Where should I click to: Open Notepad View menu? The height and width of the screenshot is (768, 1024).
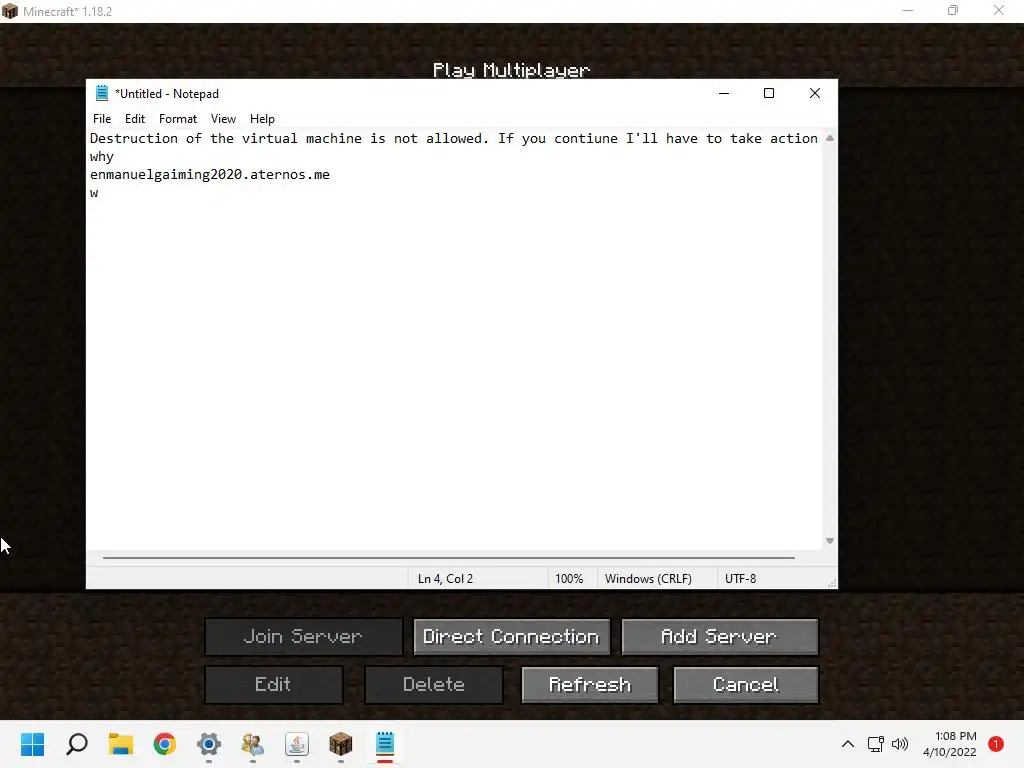(x=223, y=119)
